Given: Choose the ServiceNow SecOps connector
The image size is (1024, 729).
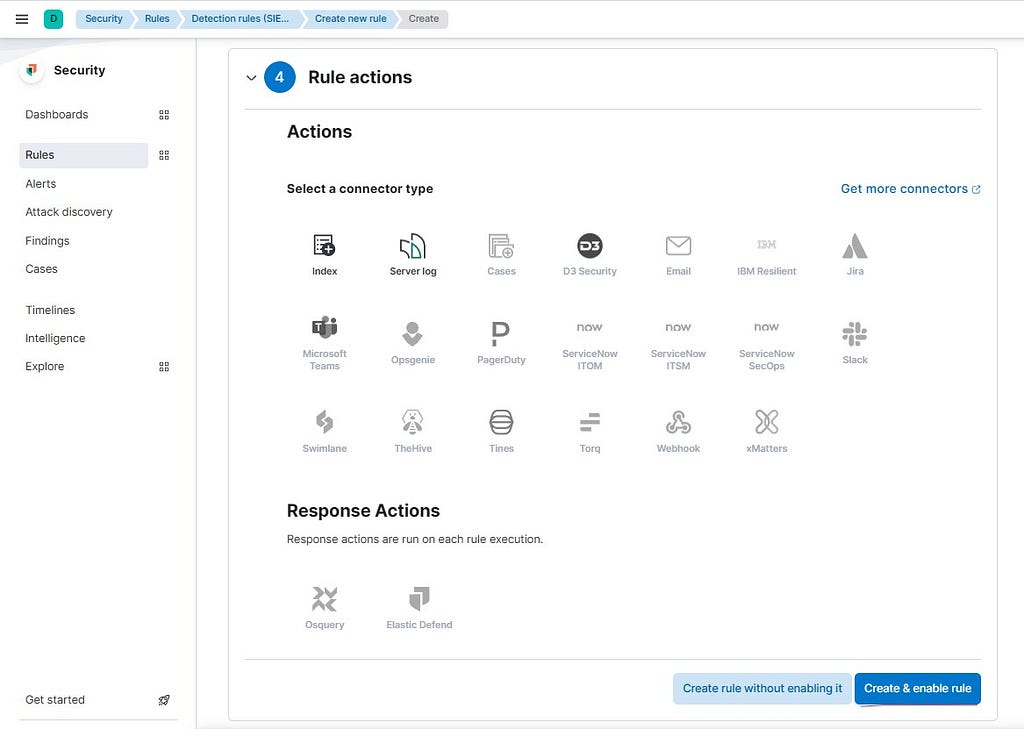Looking at the screenshot, I should (767, 344).
